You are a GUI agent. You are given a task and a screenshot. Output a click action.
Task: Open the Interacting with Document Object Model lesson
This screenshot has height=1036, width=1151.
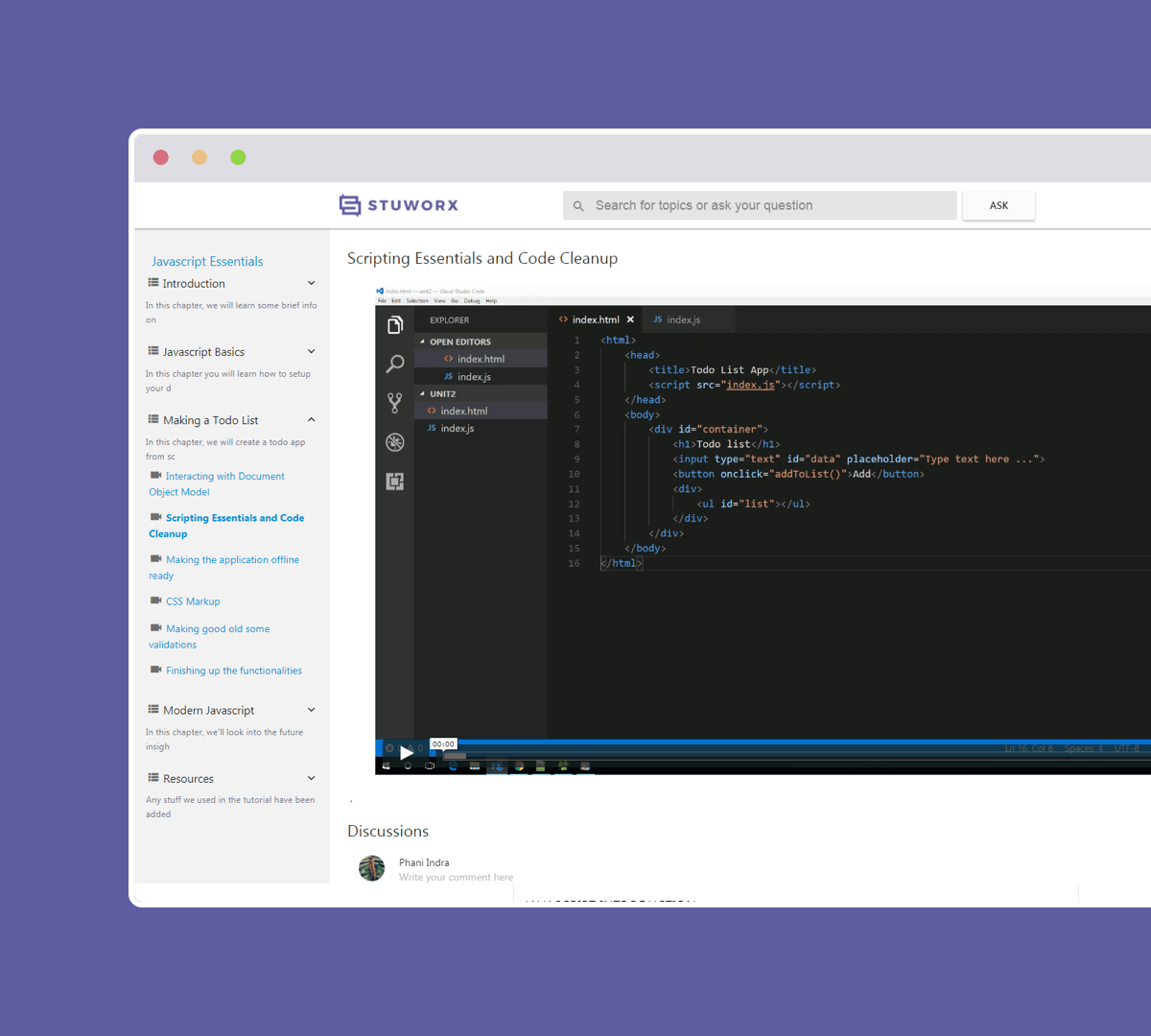(217, 483)
